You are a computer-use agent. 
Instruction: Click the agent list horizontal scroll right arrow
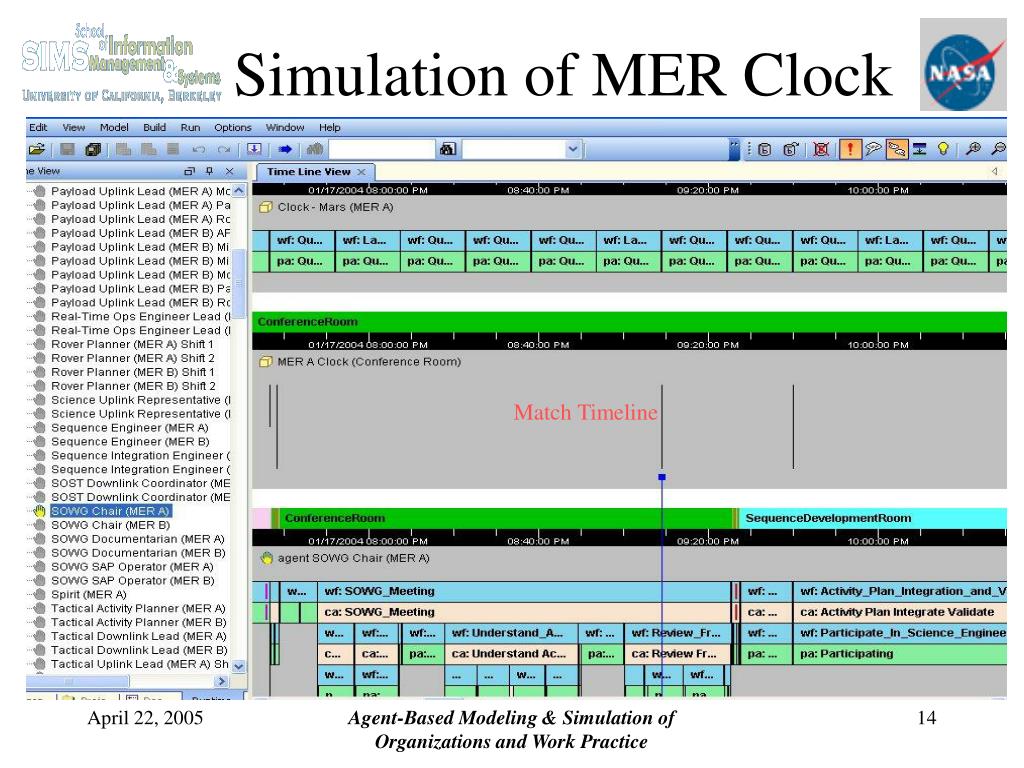pos(221,681)
